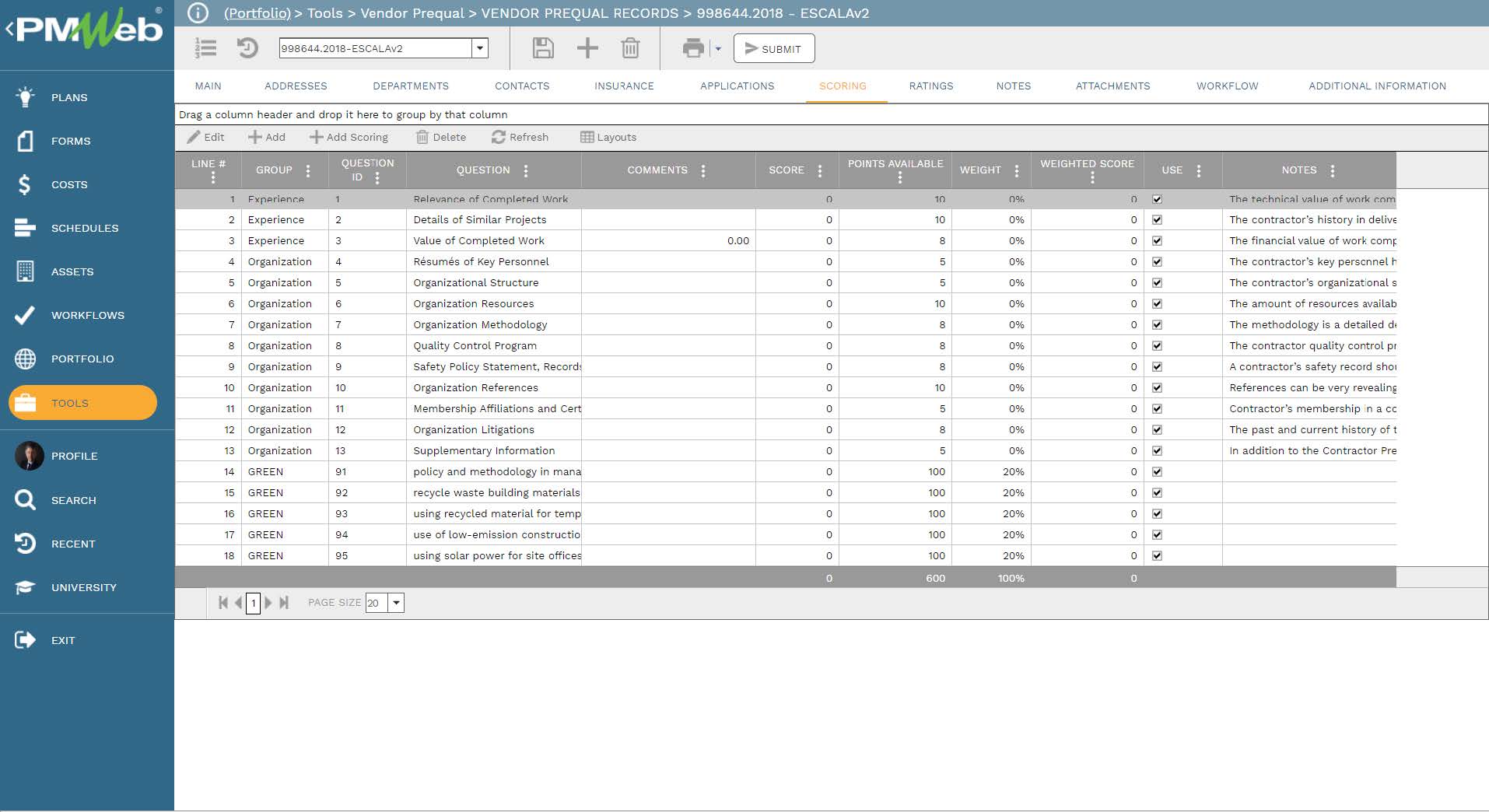Open Recent in the sidebar

click(x=73, y=544)
